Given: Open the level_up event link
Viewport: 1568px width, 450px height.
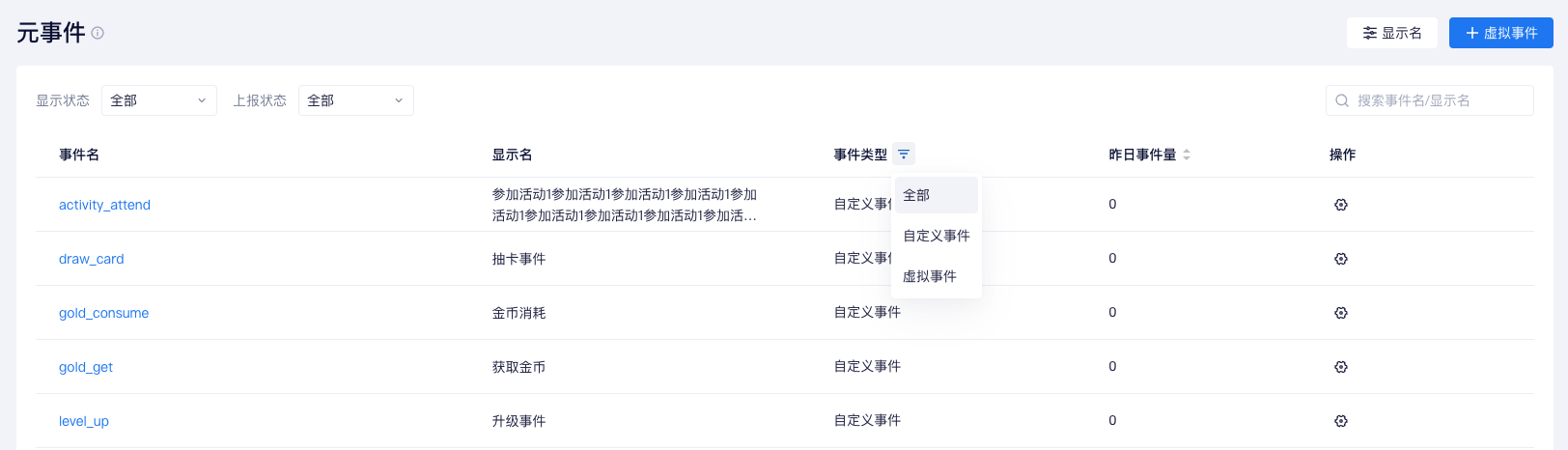Looking at the screenshot, I should (x=84, y=421).
